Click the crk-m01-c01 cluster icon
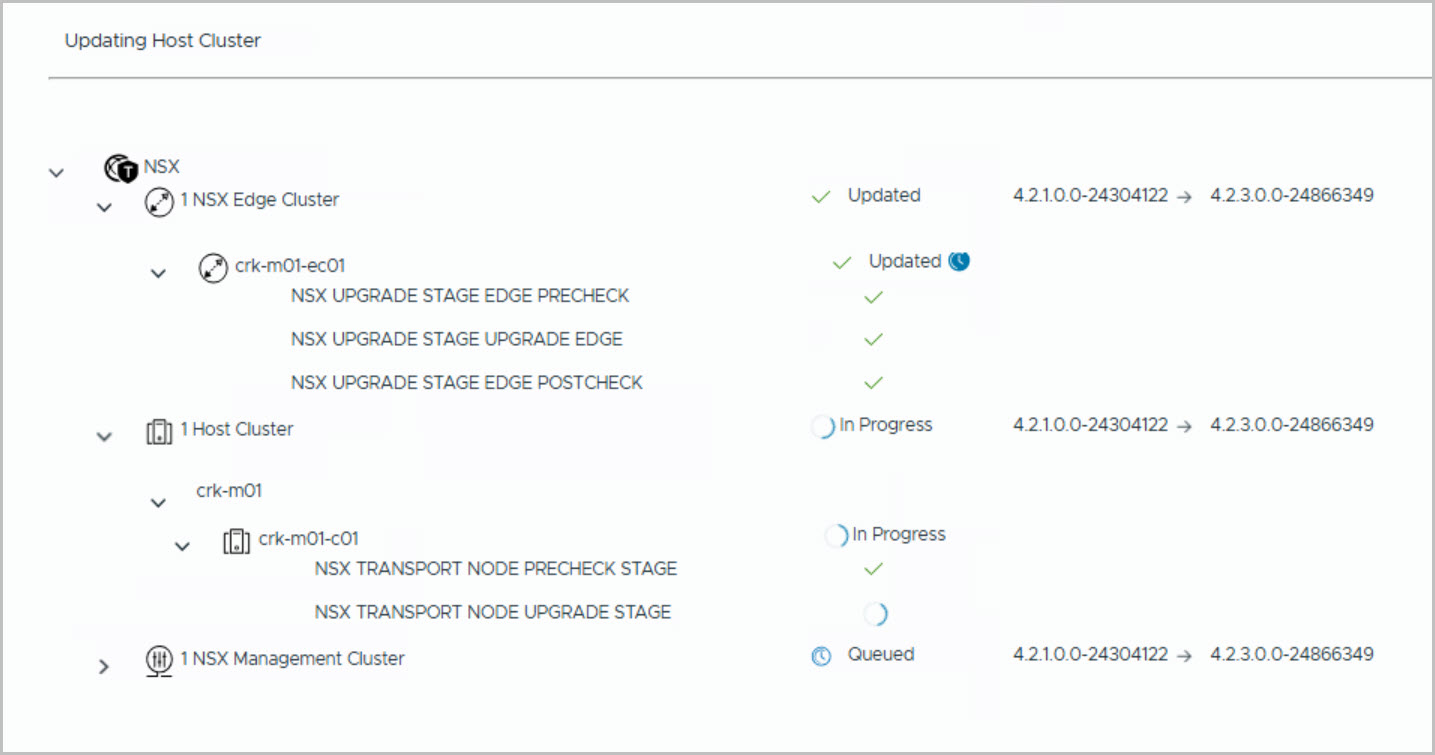Viewport: 1435px width, 755px height. tap(236, 541)
